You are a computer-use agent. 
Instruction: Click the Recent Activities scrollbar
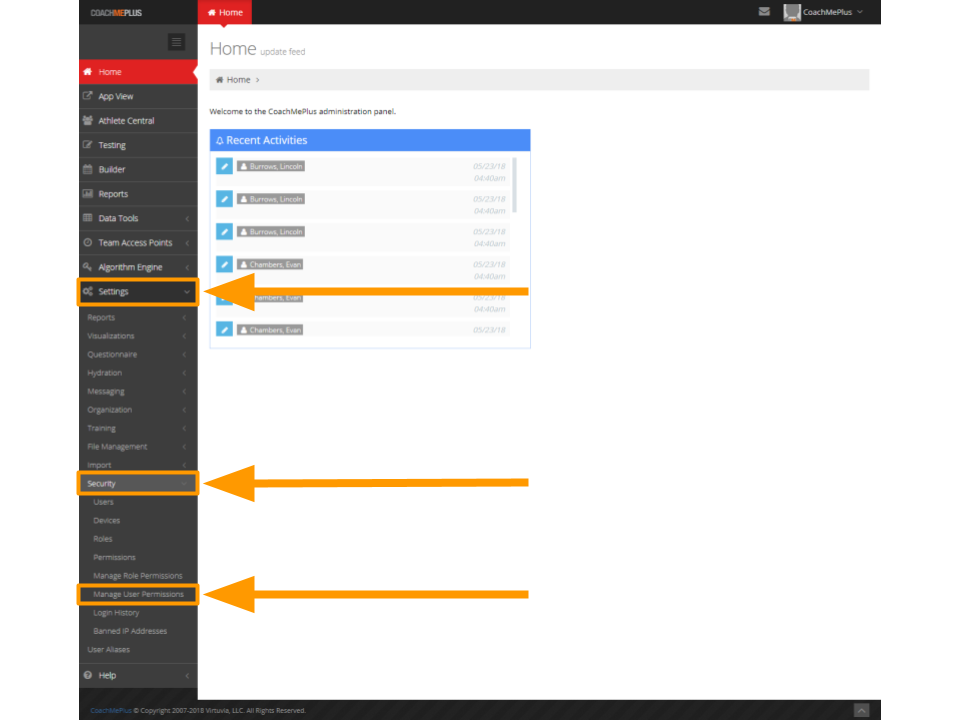(x=515, y=184)
